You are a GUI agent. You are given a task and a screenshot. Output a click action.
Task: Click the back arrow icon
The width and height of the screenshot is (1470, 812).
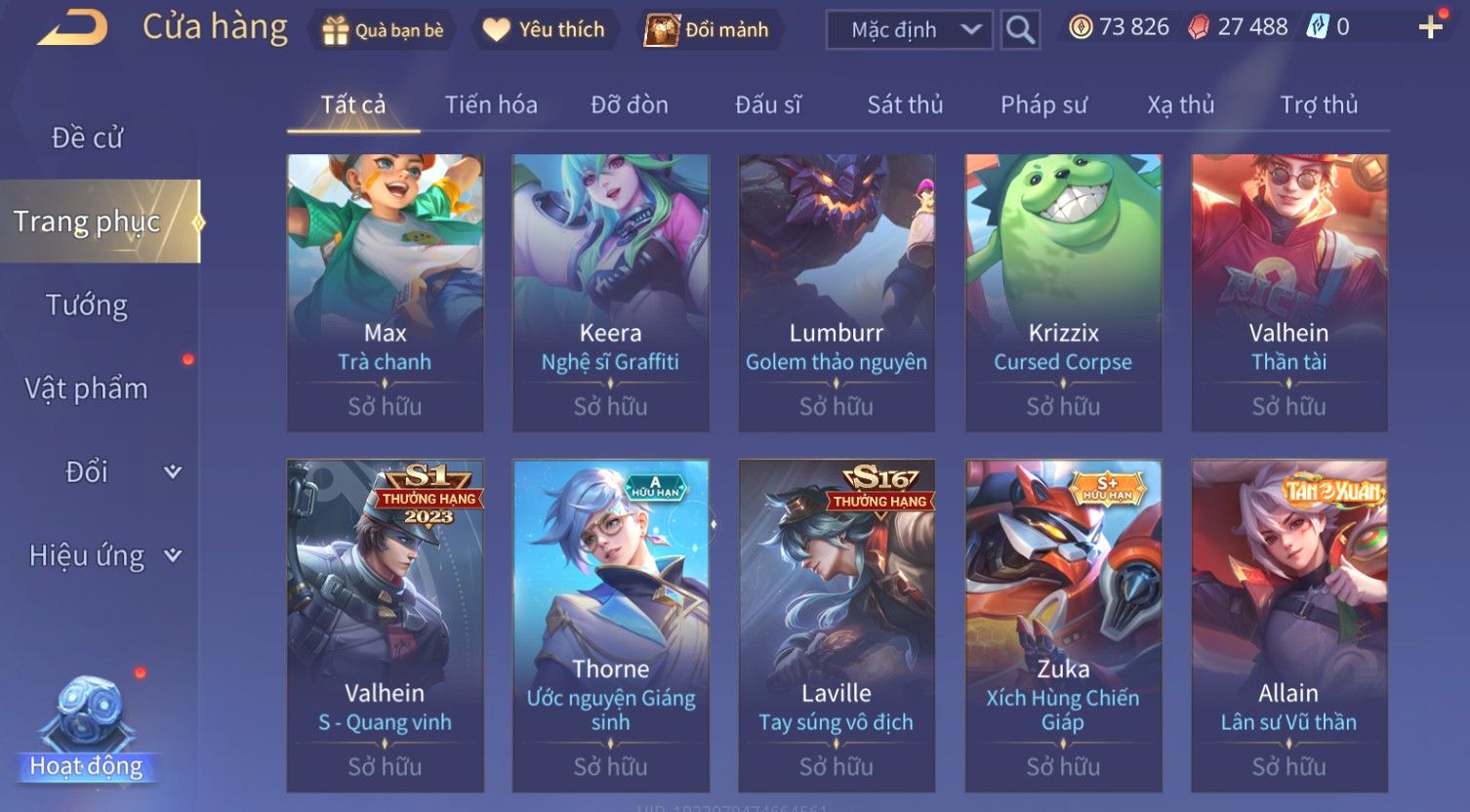(73, 27)
